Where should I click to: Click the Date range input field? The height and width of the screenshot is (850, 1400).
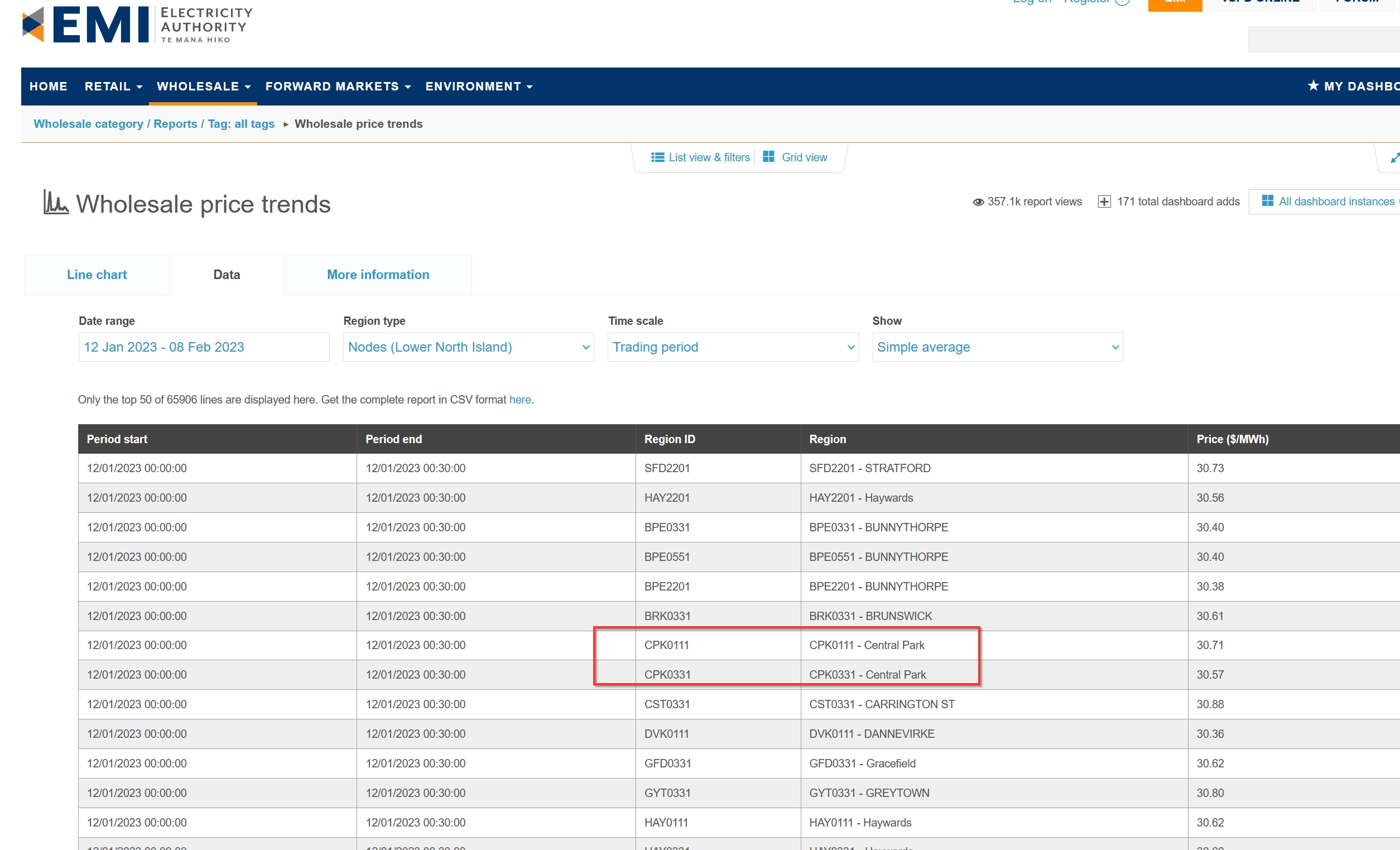[x=204, y=347]
